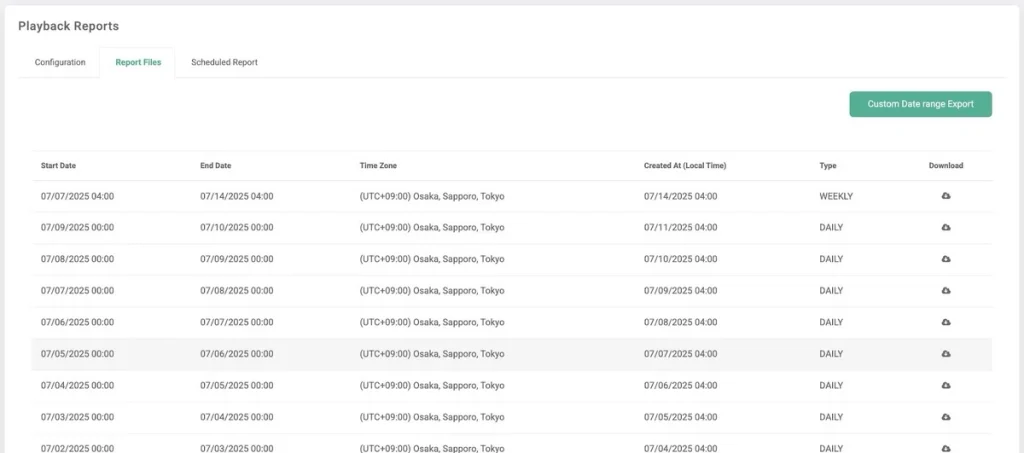Select row created at 07/07/2025 04:00
Viewport: 1024px width, 453px height.
click(x=500, y=354)
